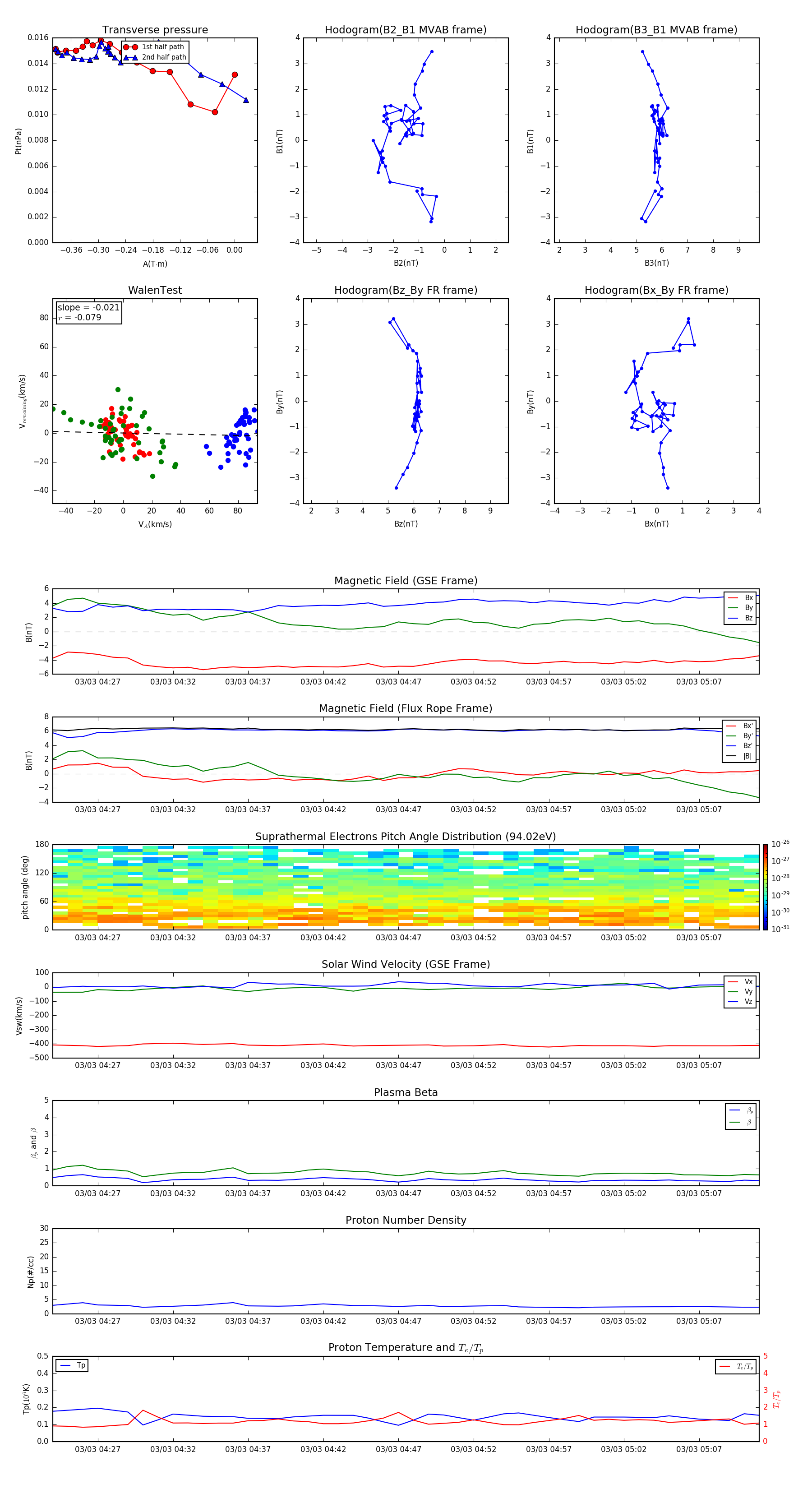Click the "−0.36" Transverse pressure x-tick
812x1489 pixels.
coord(70,250)
